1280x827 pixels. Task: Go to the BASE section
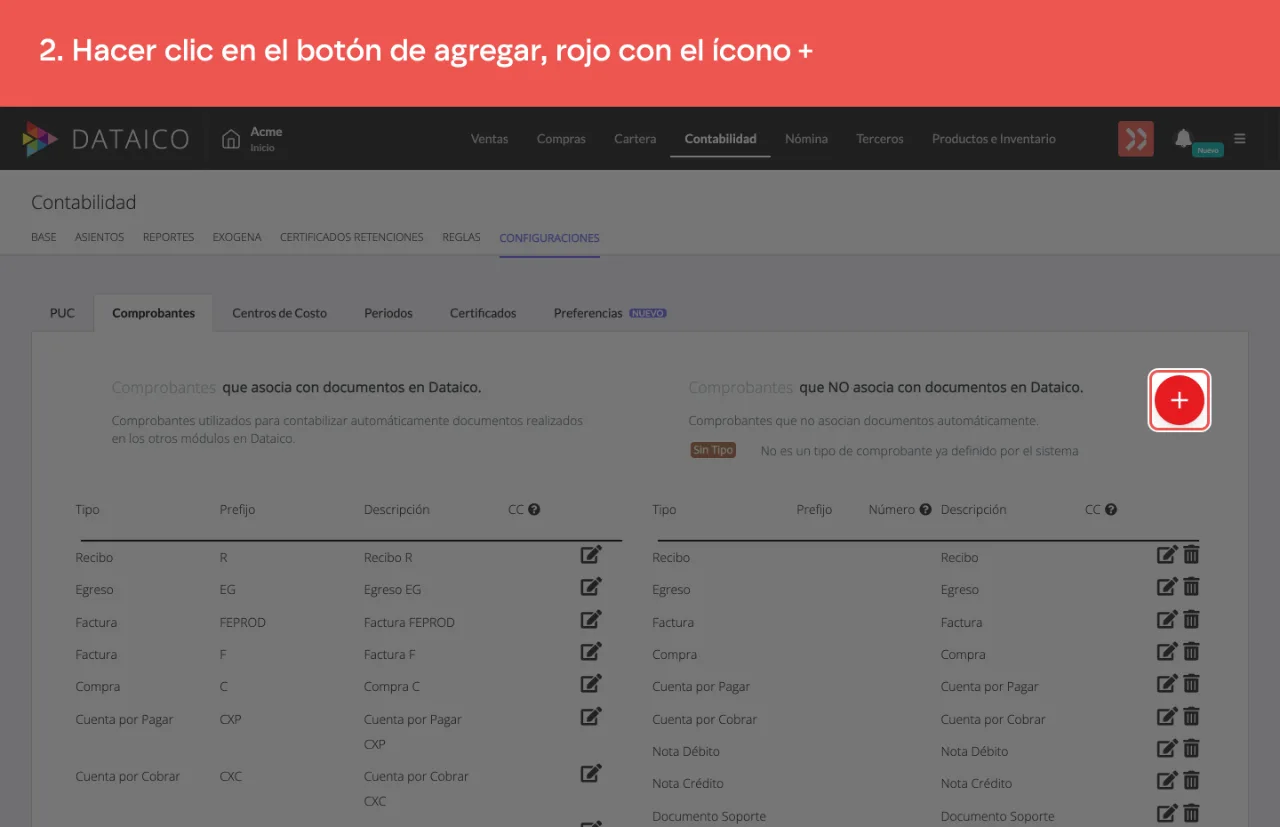tap(44, 238)
